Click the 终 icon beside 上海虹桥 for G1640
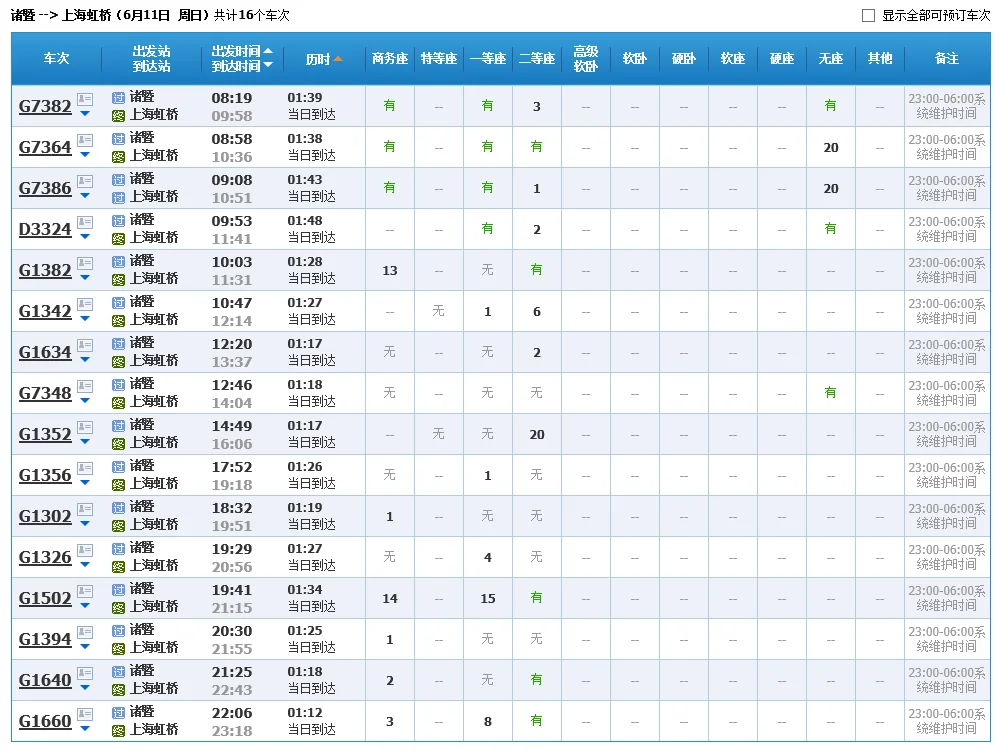Image resolution: width=995 pixels, height=750 pixels. click(x=116, y=688)
